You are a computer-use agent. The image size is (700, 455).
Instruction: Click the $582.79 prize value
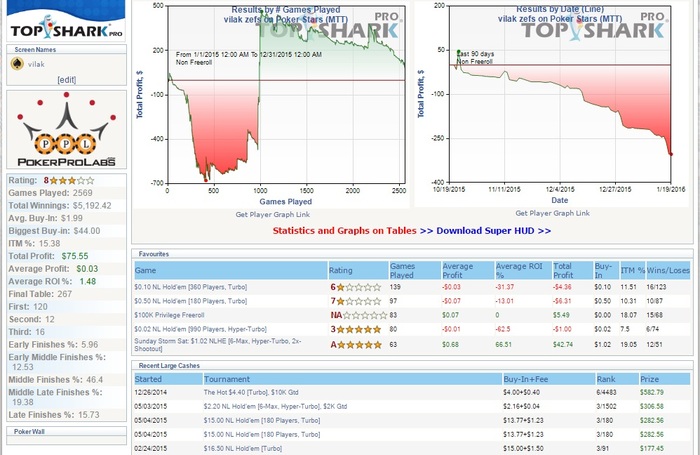pos(652,392)
